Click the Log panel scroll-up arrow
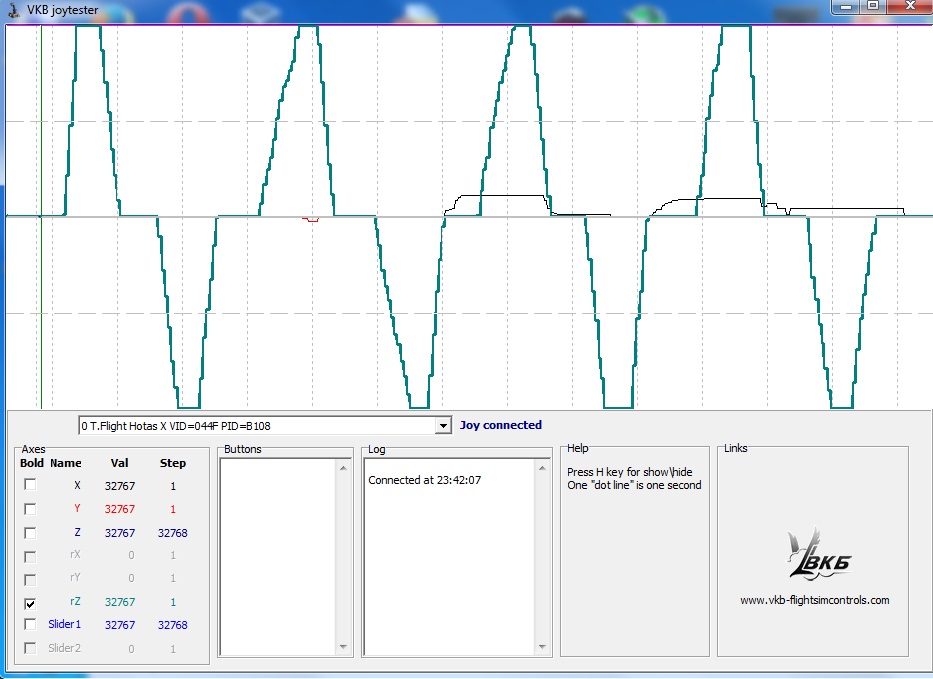 (542, 467)
